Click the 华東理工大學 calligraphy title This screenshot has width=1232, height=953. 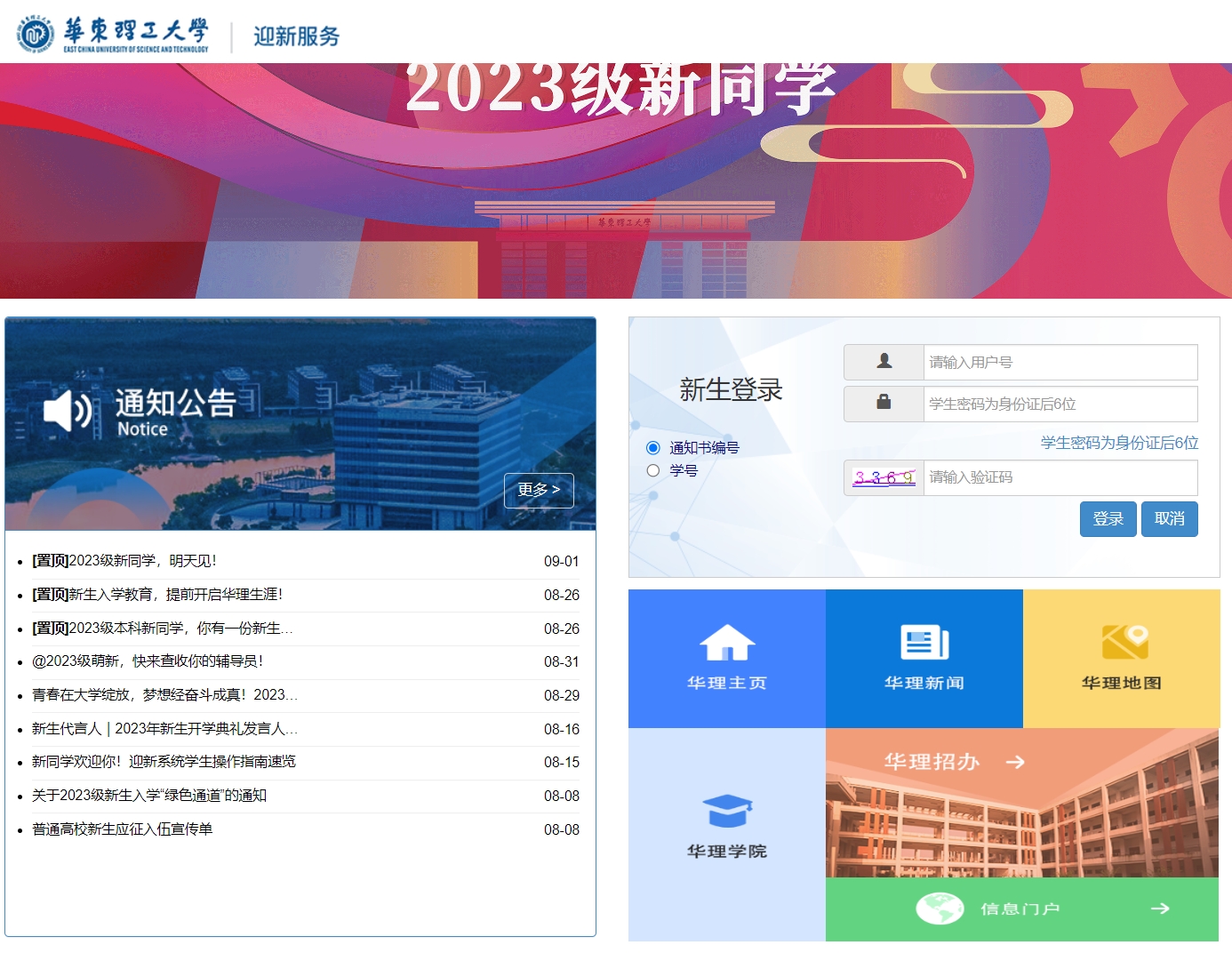coord(136,30)
